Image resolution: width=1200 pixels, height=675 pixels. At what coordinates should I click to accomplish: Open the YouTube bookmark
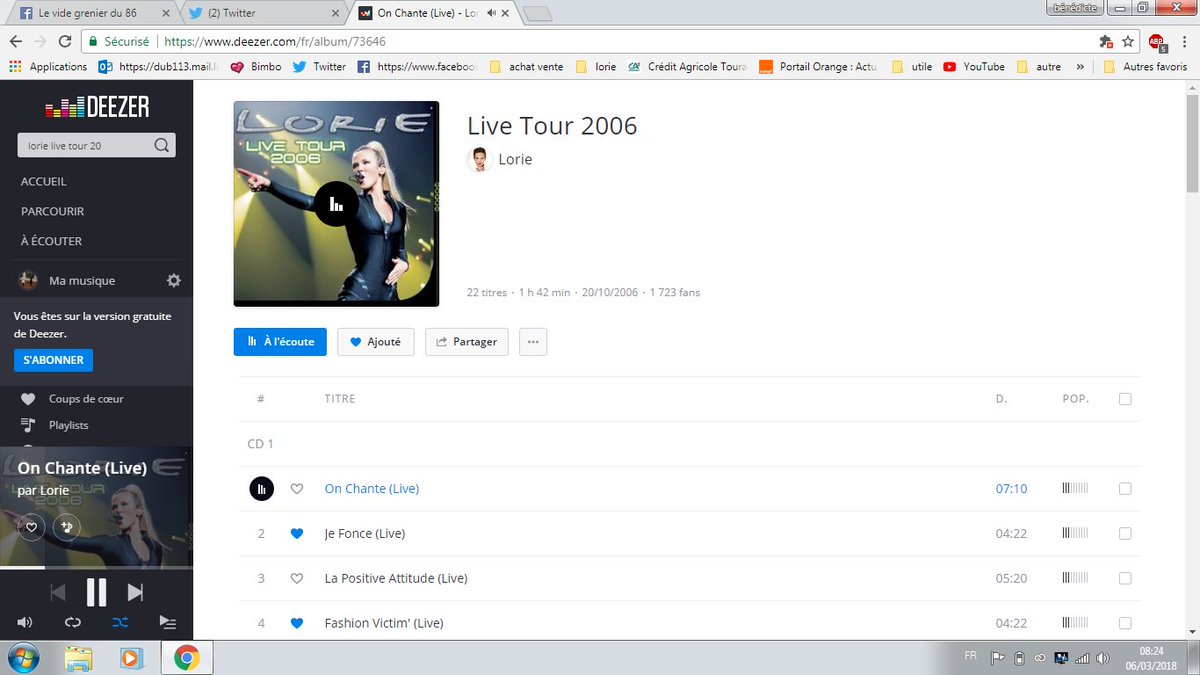click(x=974, y=67)
